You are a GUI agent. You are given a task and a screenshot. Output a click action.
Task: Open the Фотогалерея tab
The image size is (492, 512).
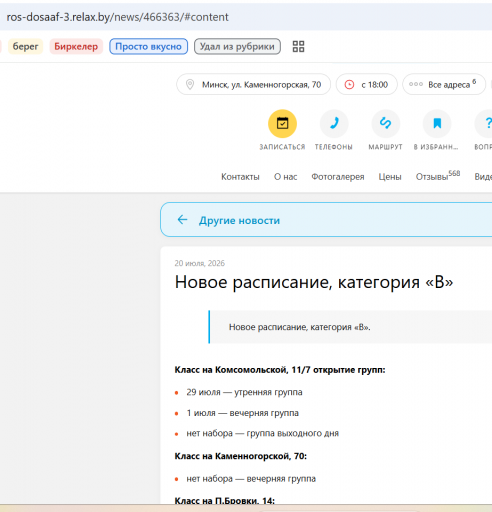point(338,177)
